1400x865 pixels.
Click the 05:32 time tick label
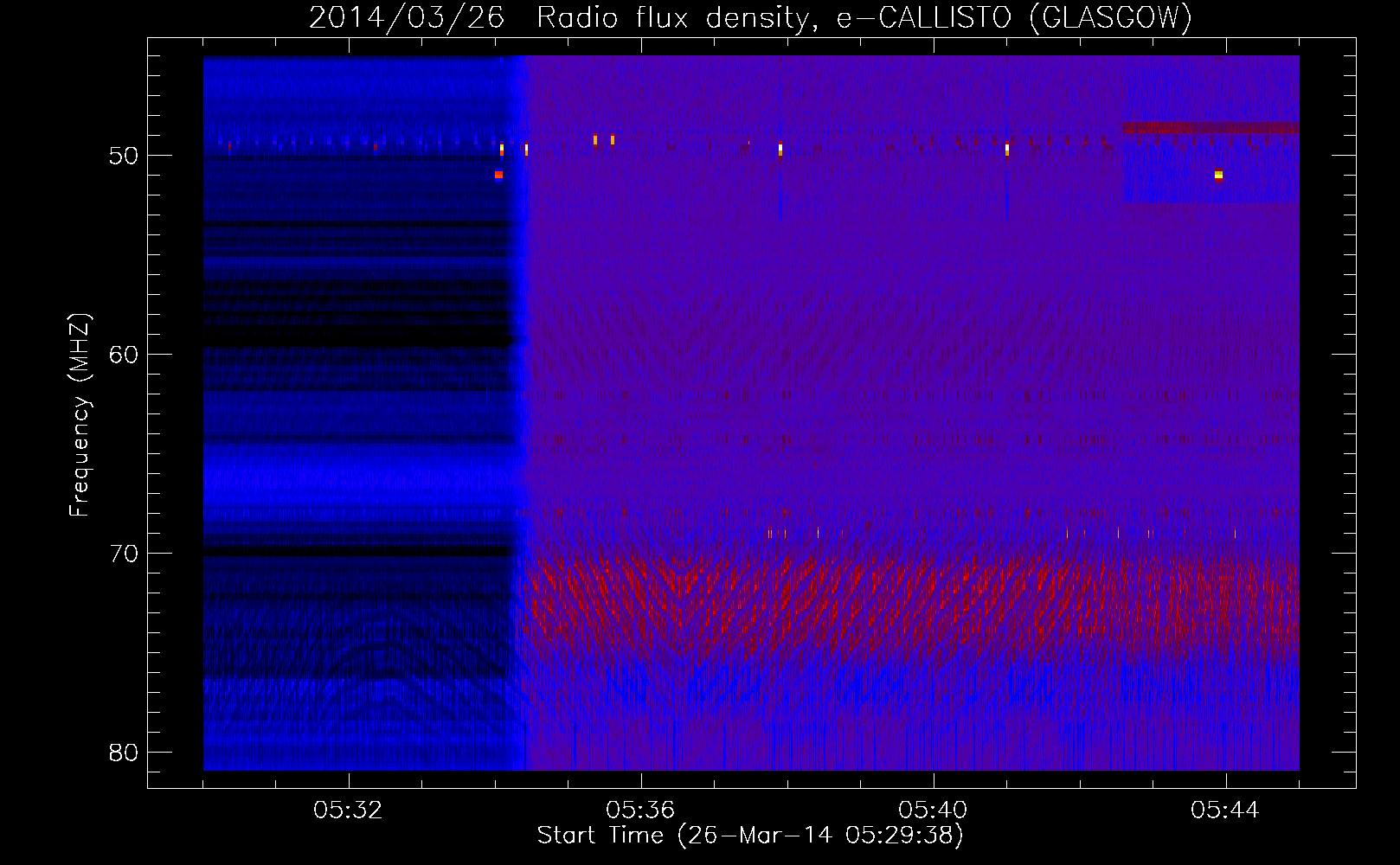[x=349, y=811]
